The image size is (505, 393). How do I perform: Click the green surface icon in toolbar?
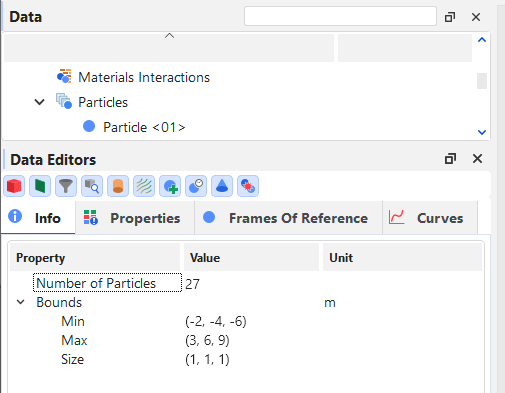point(40,186)
